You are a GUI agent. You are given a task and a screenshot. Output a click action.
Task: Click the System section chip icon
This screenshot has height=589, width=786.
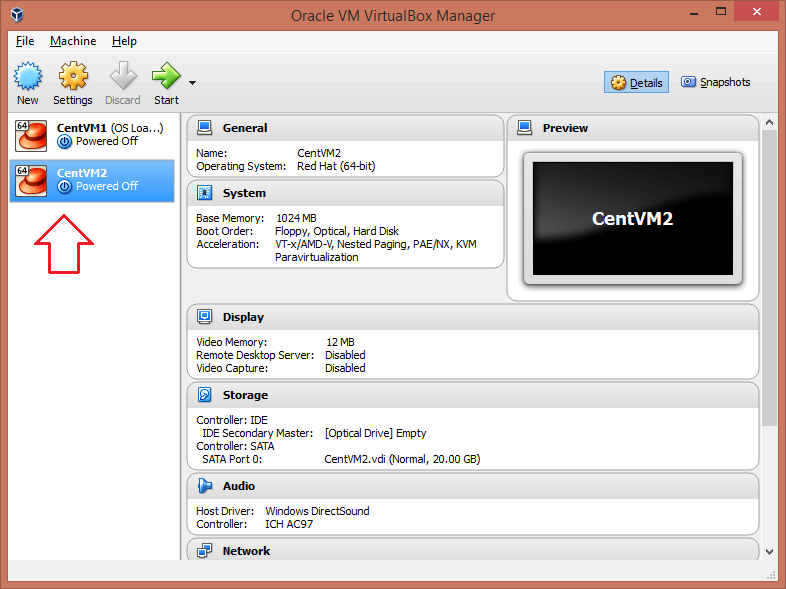tap(205, 193)
